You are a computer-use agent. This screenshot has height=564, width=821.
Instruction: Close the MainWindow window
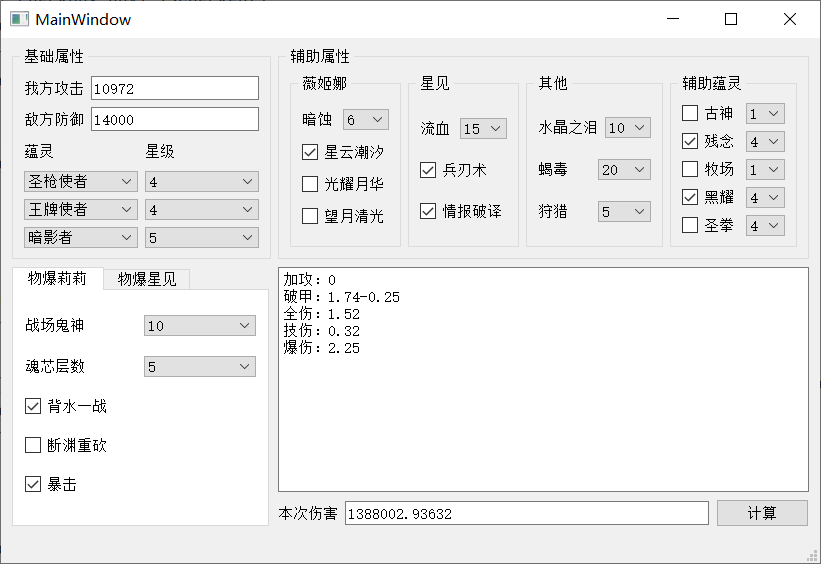click(790, 19)
